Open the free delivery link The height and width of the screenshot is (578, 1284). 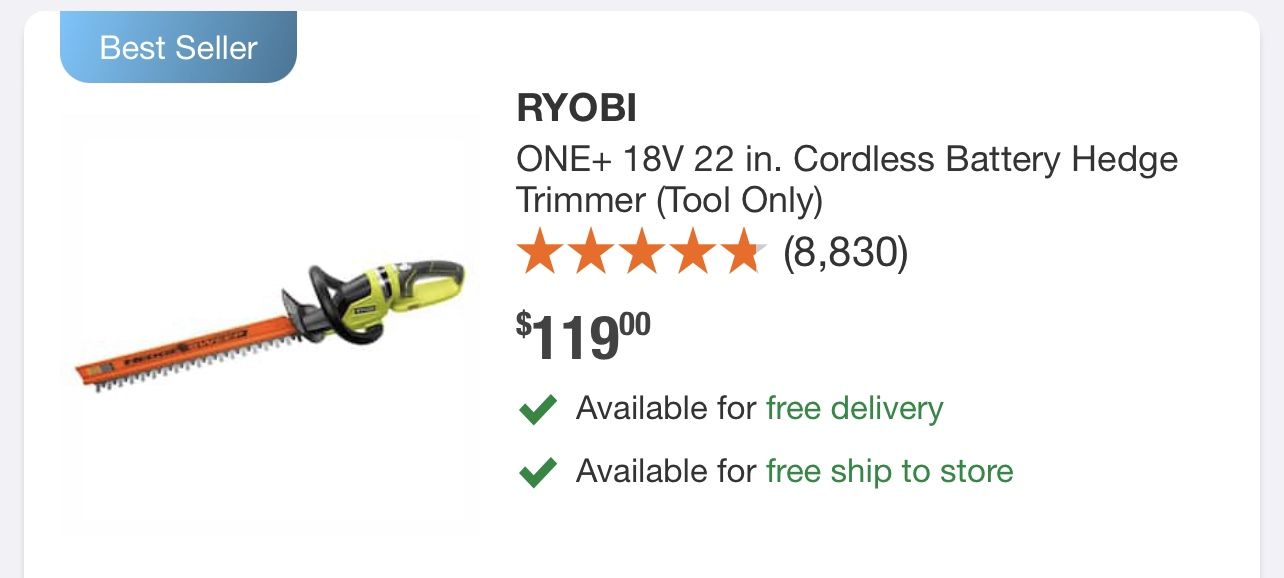point(853,408)
